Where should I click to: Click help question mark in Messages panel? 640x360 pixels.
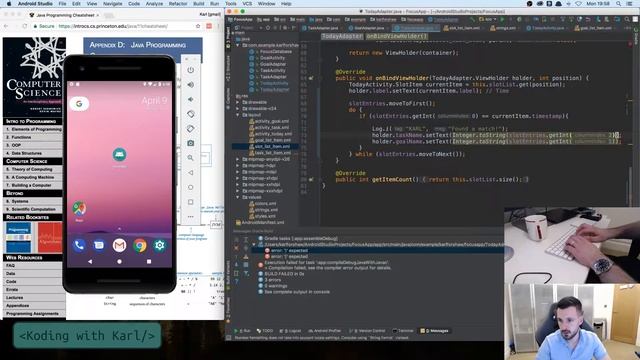[236, 282]
